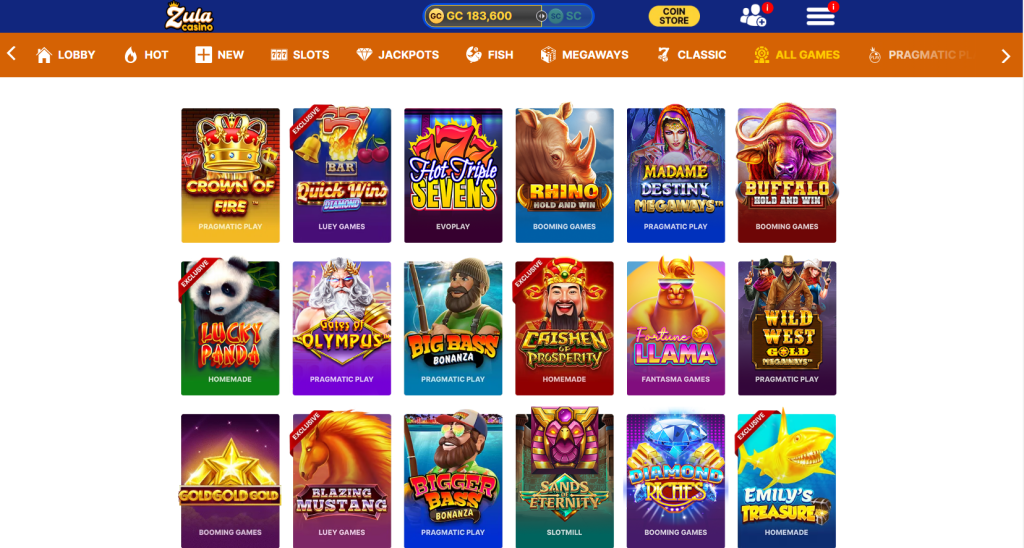This screenshot has width=1024, height=548.
Task: Open the hamburger menu icon
Action: [820, 16]
